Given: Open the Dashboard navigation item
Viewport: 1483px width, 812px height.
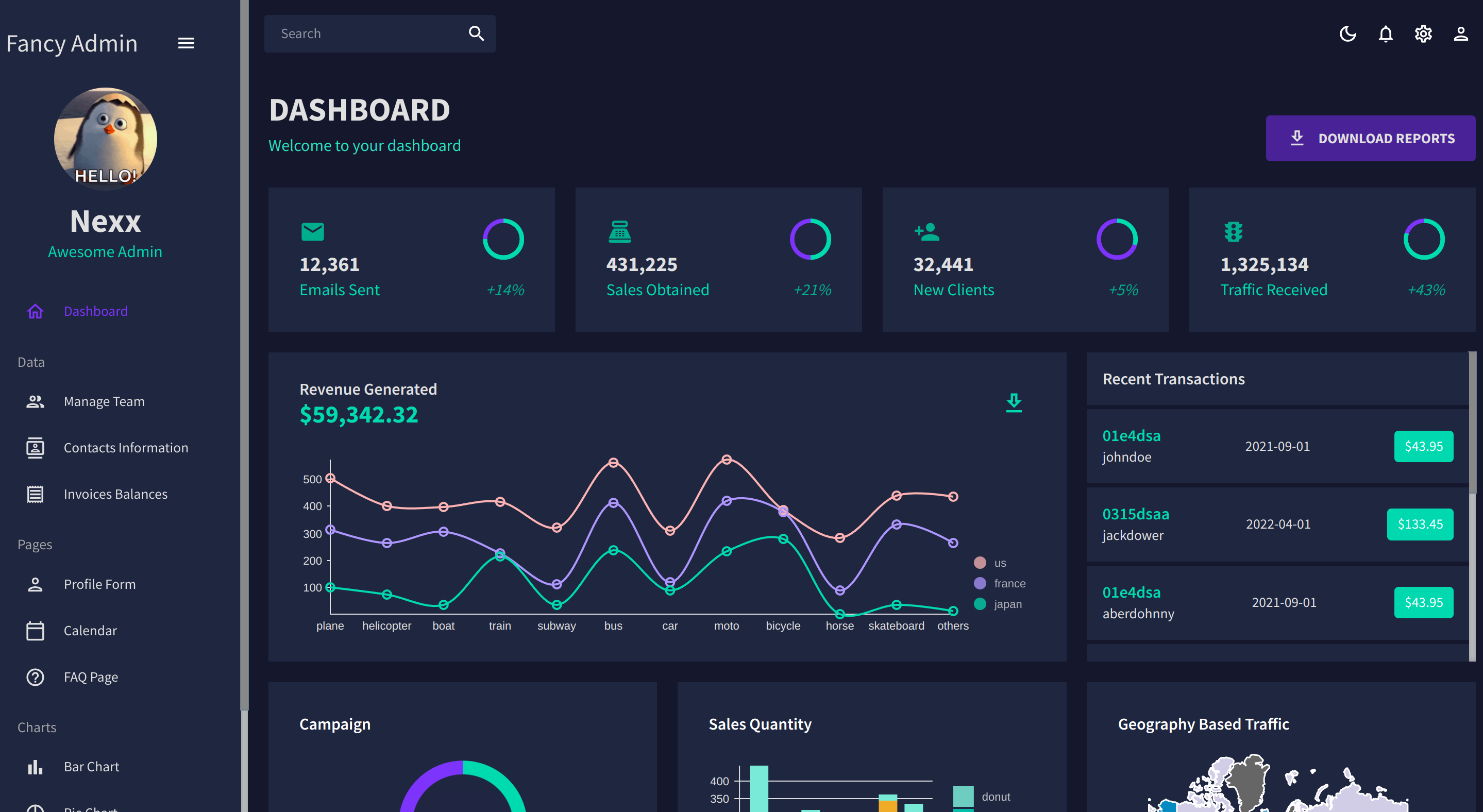Looking at the screenshot, I should [x=95, y=311].
